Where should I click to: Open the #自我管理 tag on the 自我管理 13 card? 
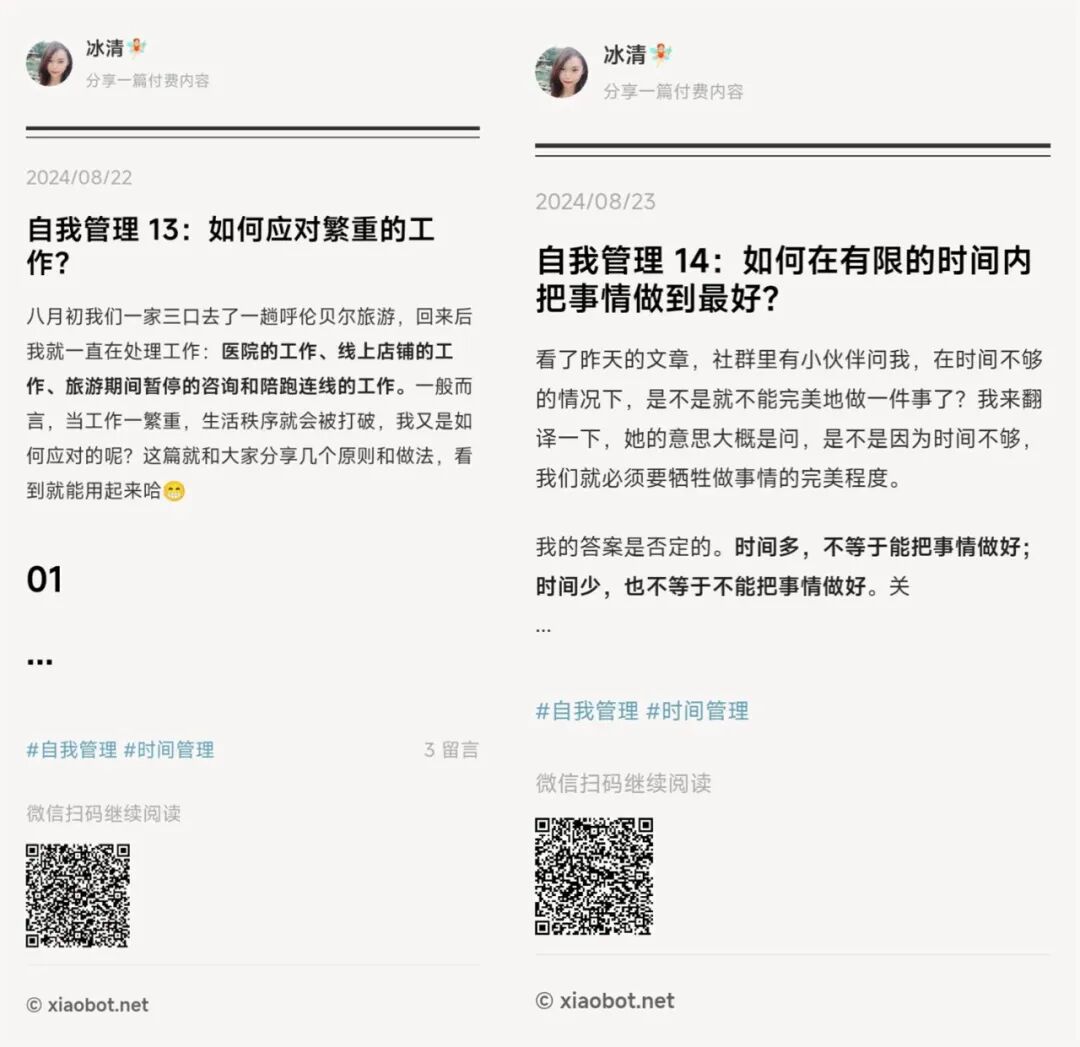coord(72,749)
